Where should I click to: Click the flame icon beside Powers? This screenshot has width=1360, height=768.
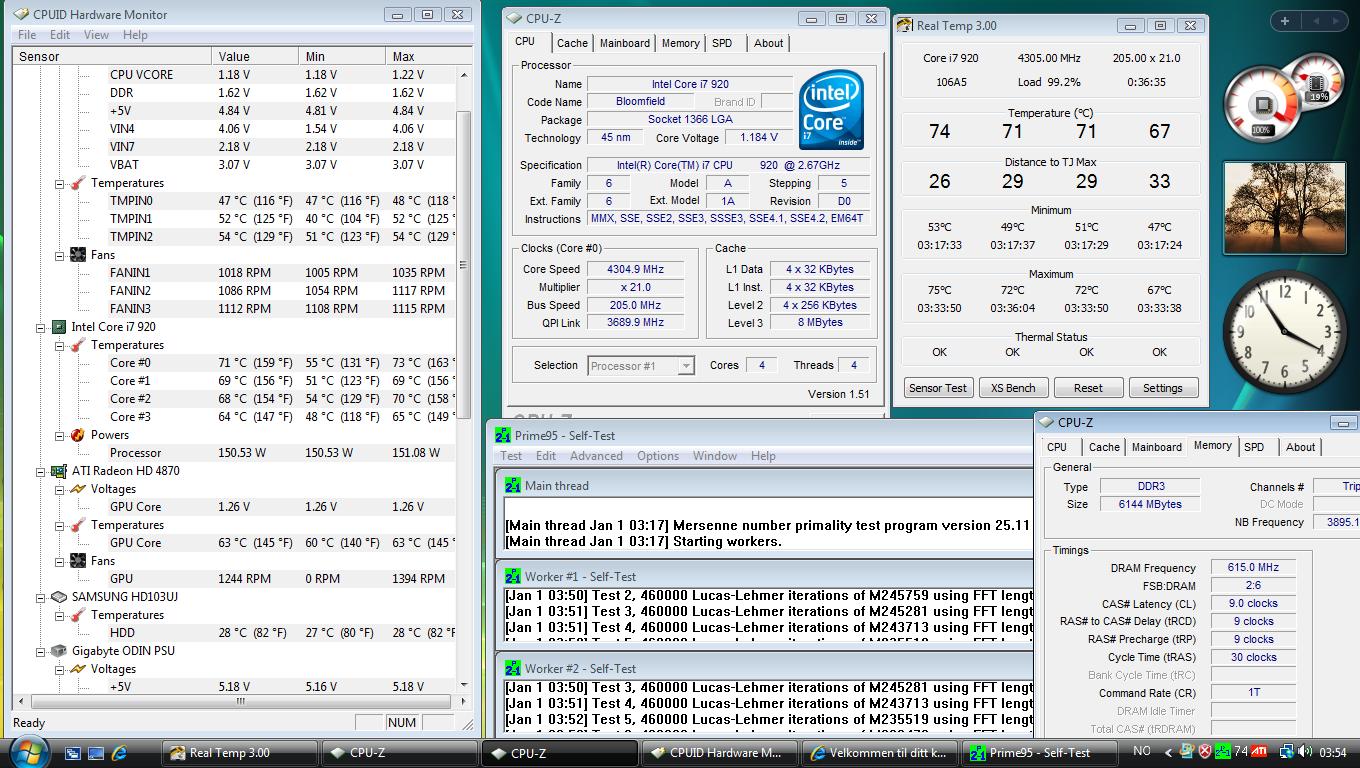click(77, 435)
